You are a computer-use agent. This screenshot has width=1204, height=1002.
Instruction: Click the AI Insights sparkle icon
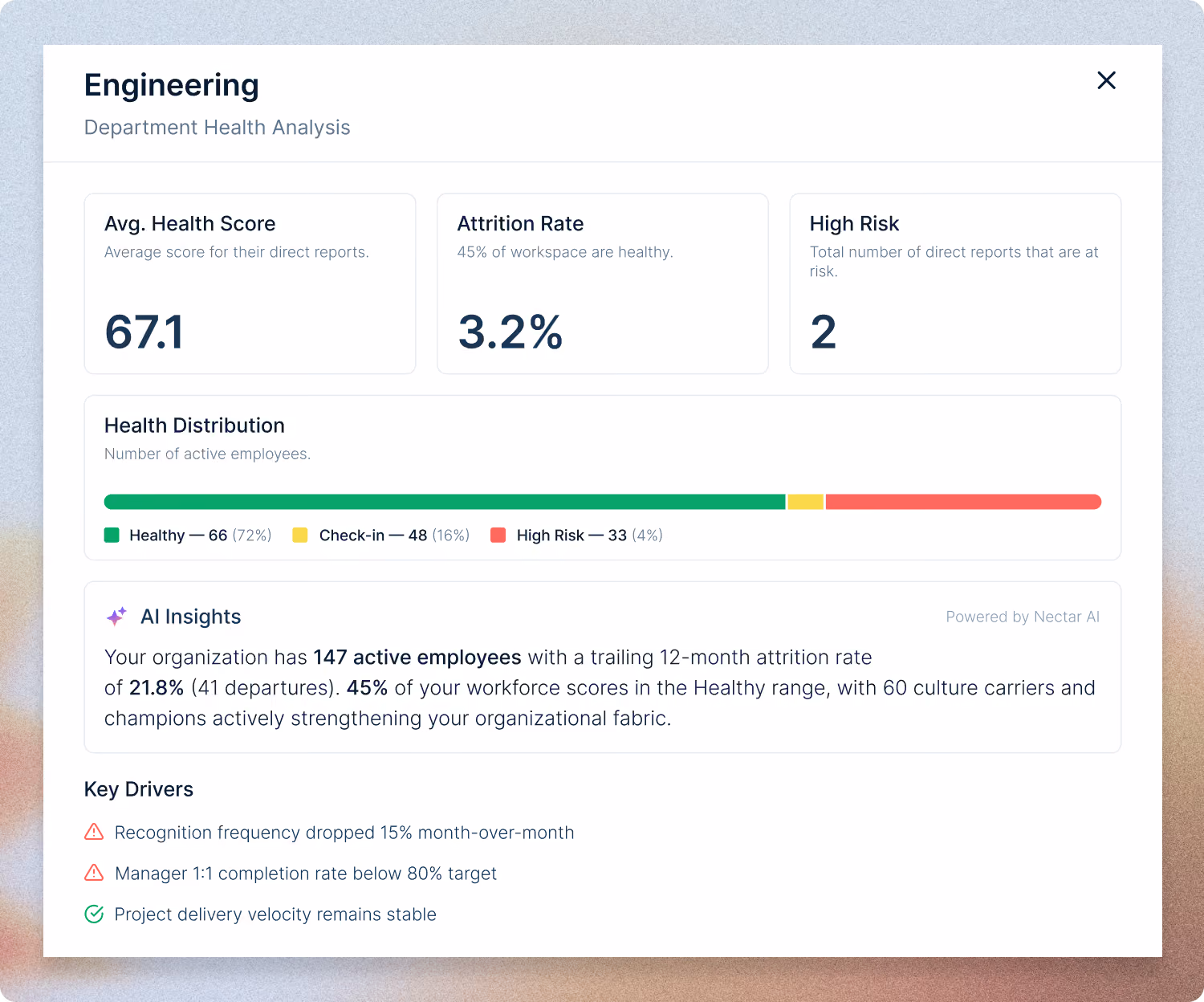pos(116,616)
